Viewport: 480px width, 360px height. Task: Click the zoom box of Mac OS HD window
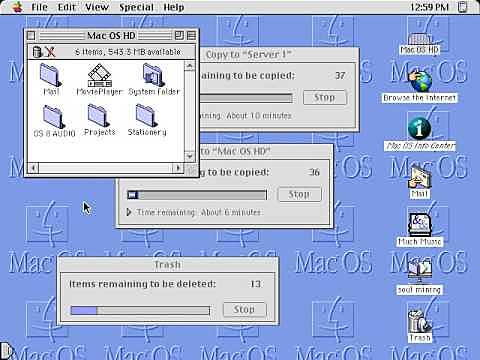[x=179, y=35]
